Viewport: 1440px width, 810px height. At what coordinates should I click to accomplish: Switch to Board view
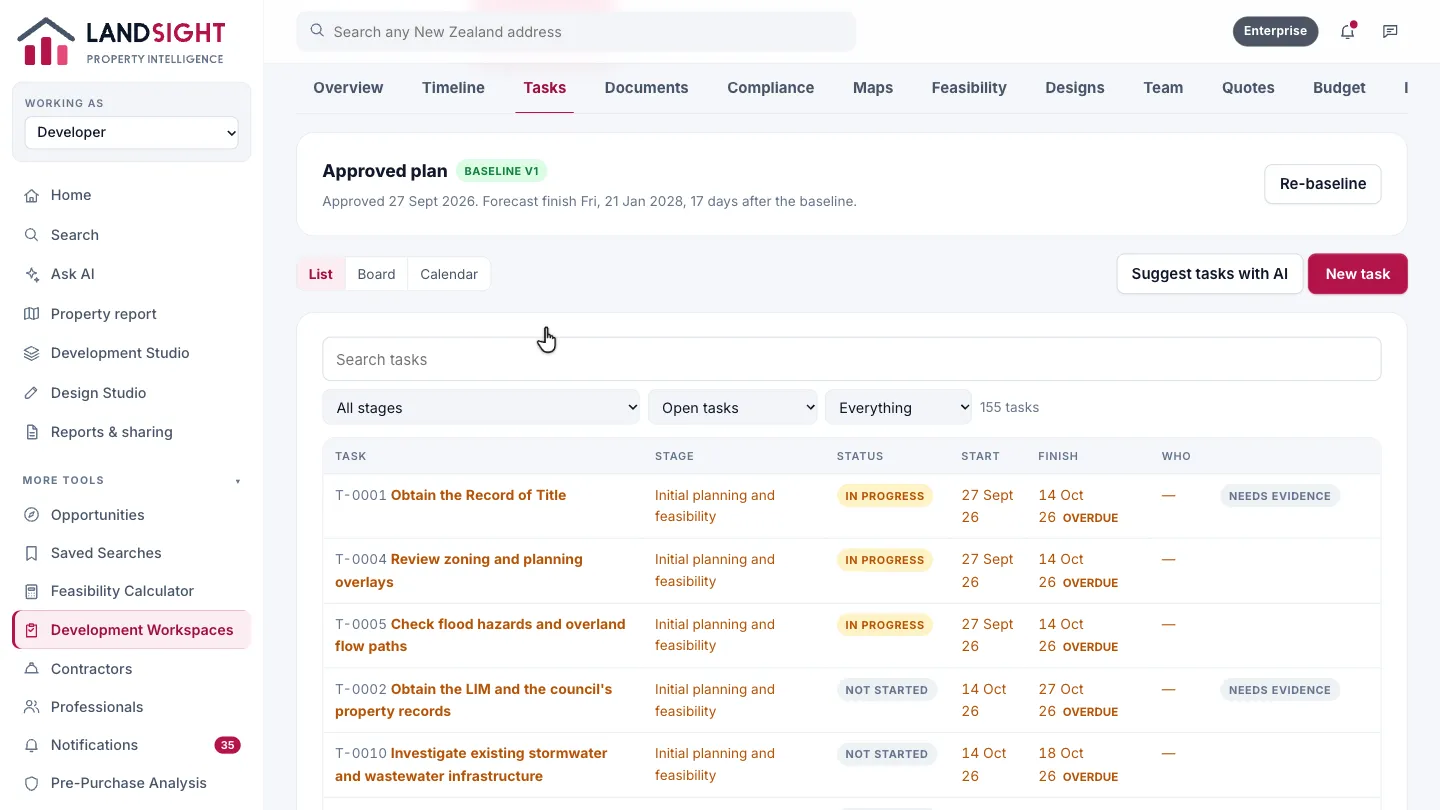[x=376, y=274]
